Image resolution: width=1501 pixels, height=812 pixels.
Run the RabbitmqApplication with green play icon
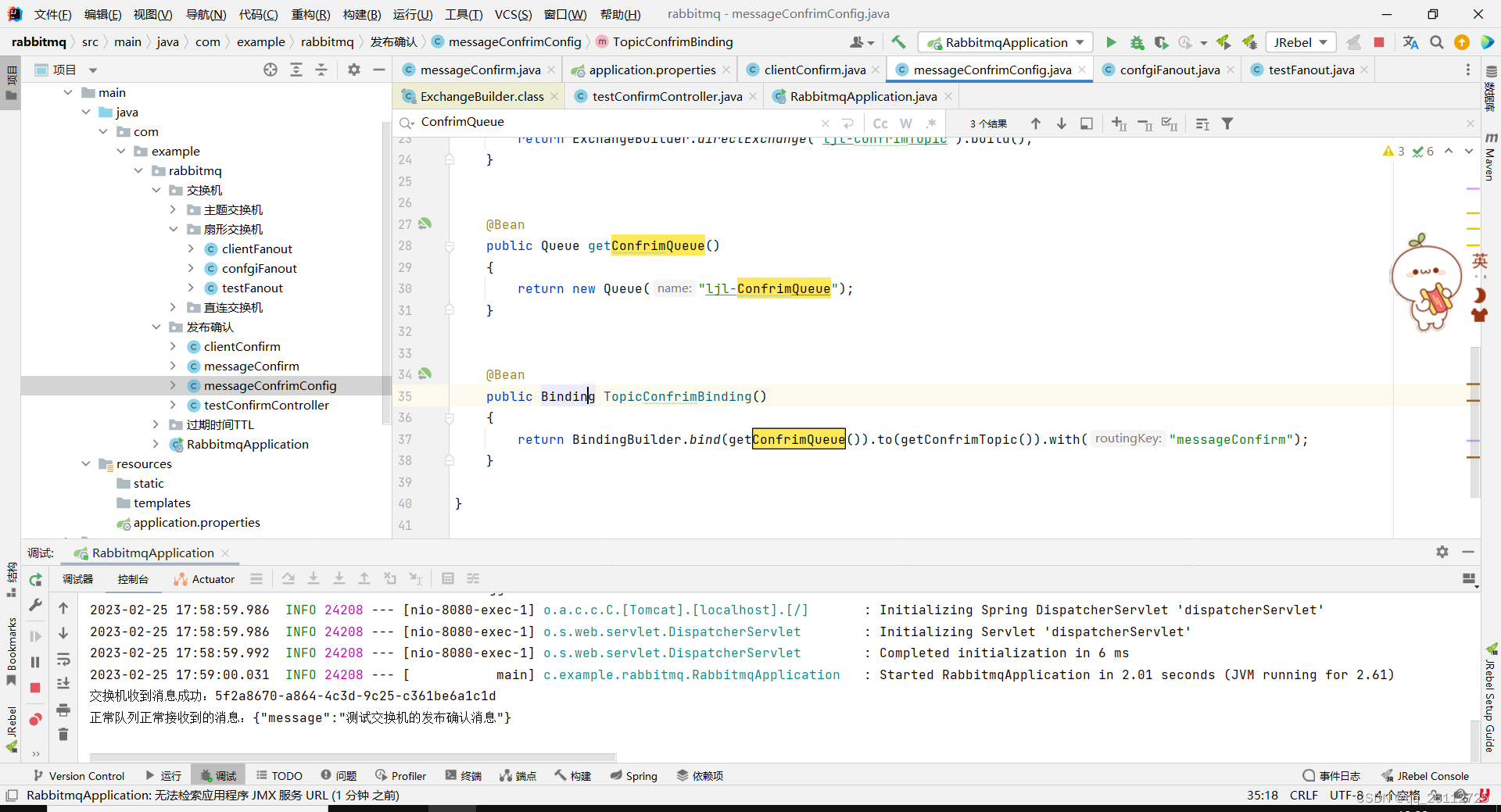[1111, 42]
